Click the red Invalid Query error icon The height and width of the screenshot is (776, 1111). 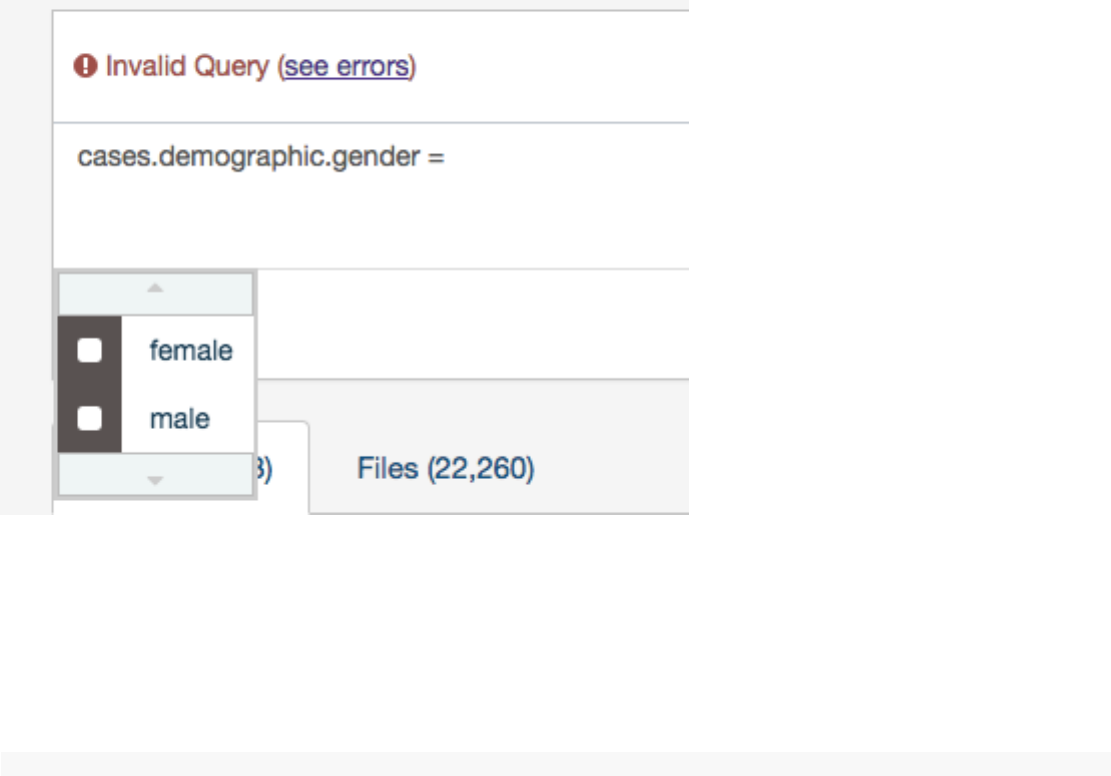(x=83, y=67)
